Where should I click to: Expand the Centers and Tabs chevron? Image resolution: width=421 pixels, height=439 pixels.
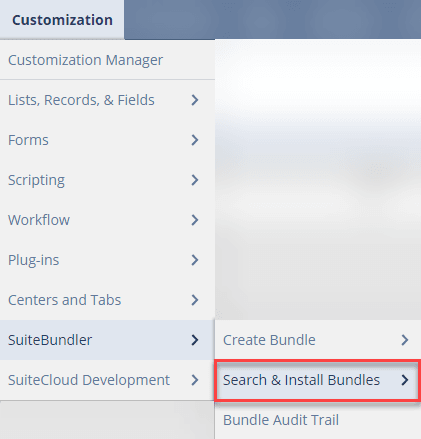[195, 300]
